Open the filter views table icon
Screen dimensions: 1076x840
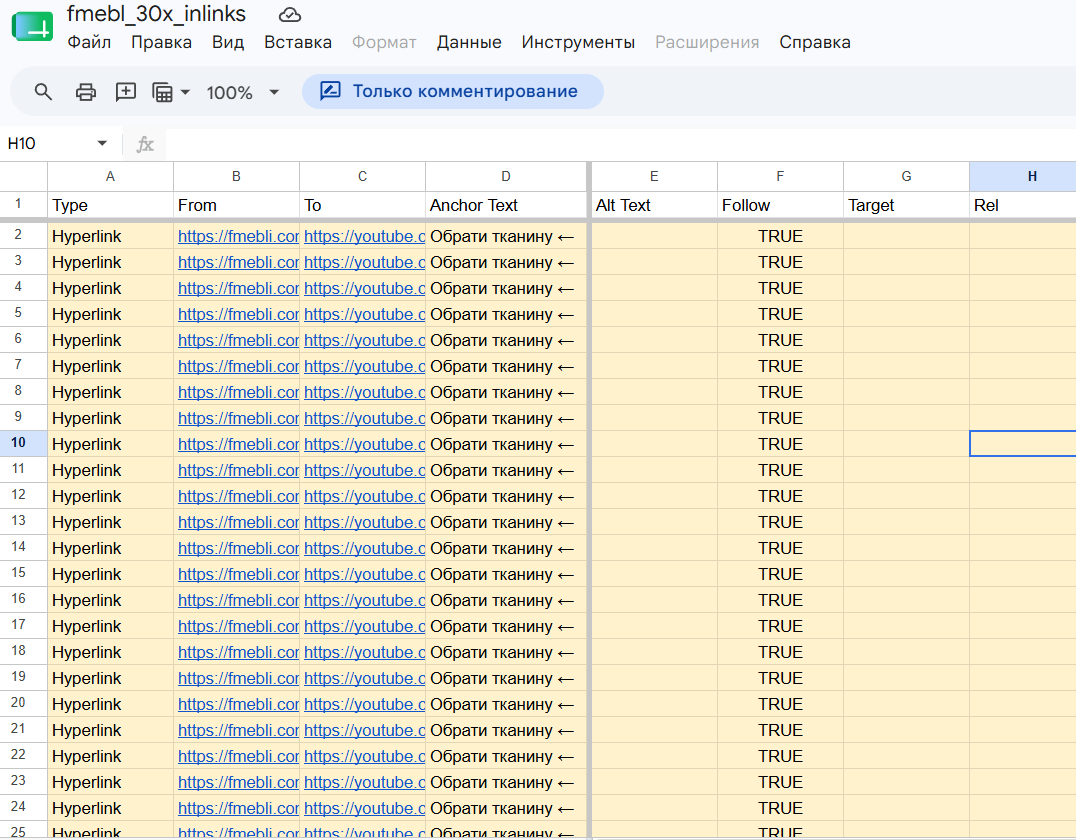(163, 92)
